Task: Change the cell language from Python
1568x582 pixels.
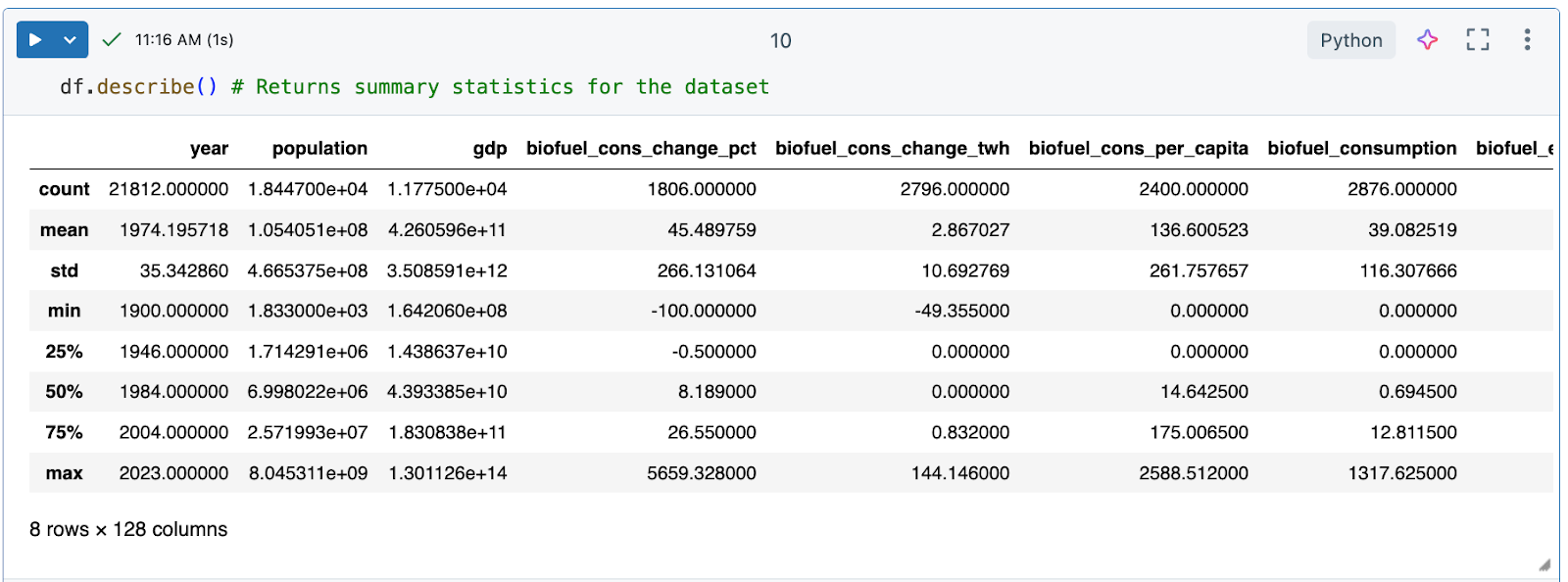Action: pos(1350,40)
